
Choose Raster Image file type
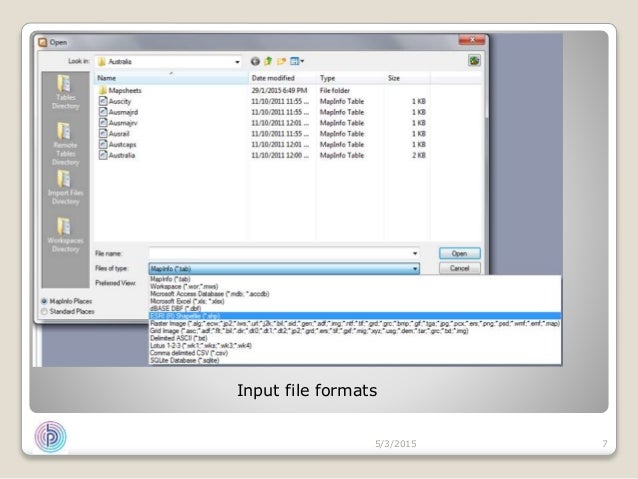click(x=355, y=324)
